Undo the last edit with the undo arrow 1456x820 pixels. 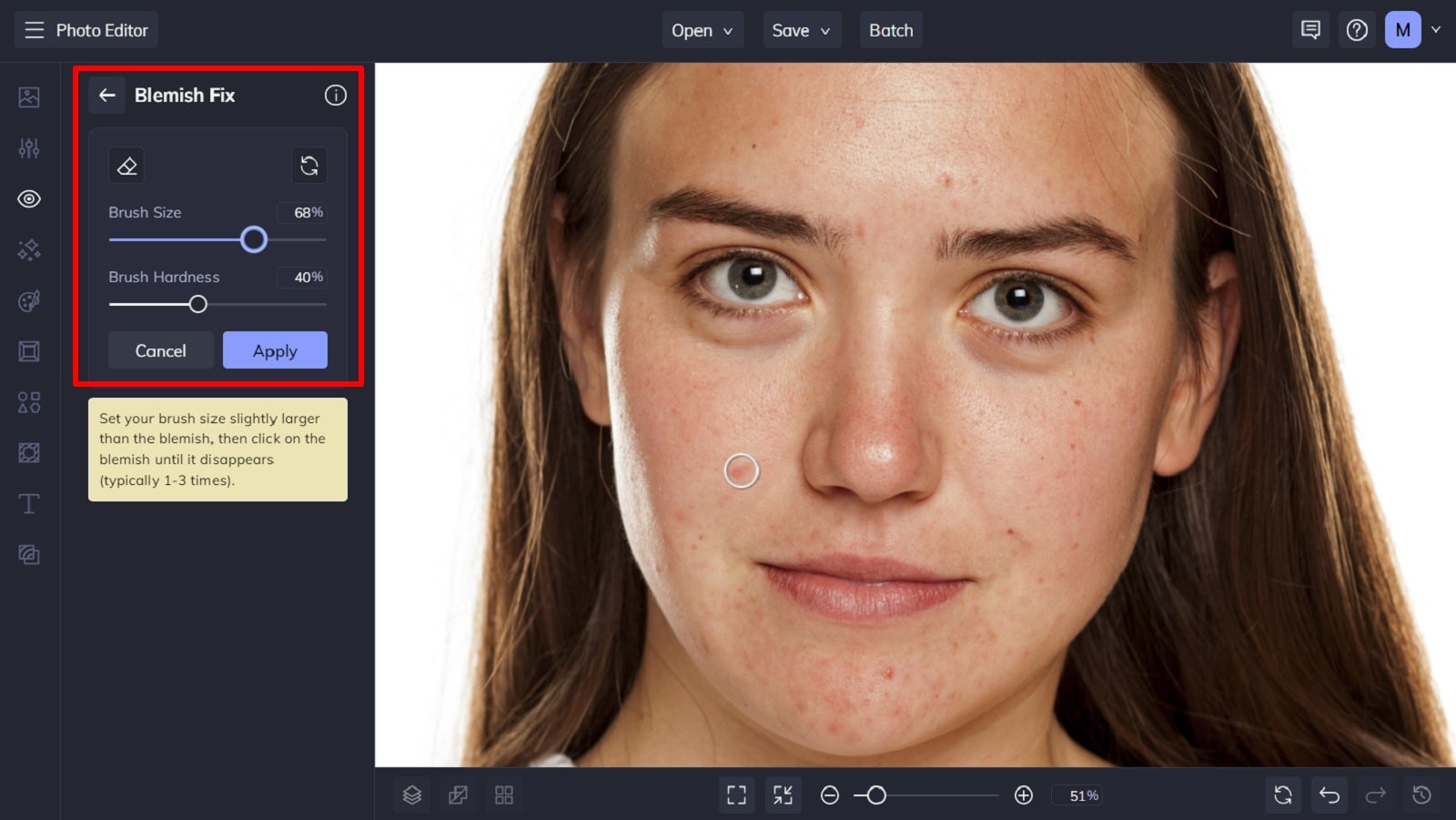coord(1329,795)
